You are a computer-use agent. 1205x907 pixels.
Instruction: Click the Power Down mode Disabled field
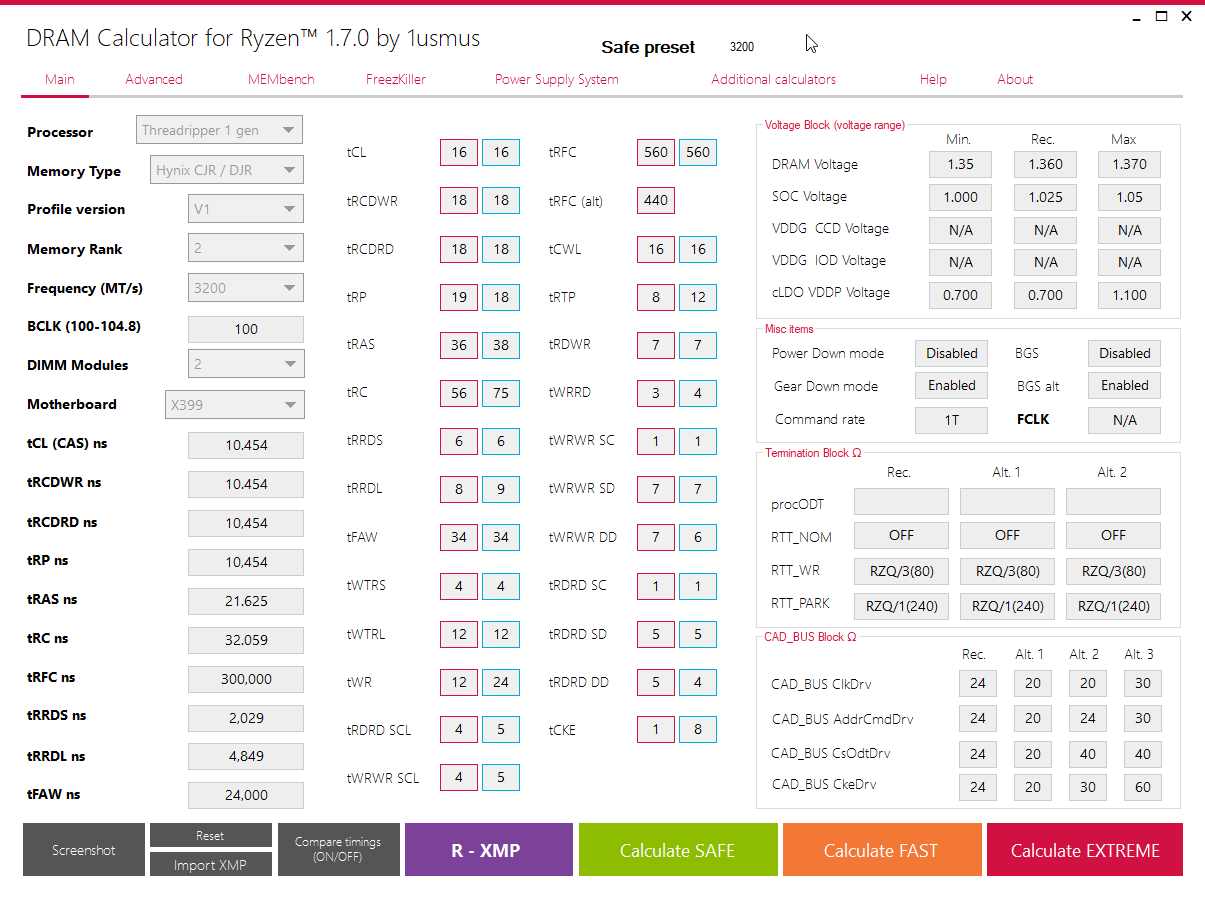coord(951,353)
